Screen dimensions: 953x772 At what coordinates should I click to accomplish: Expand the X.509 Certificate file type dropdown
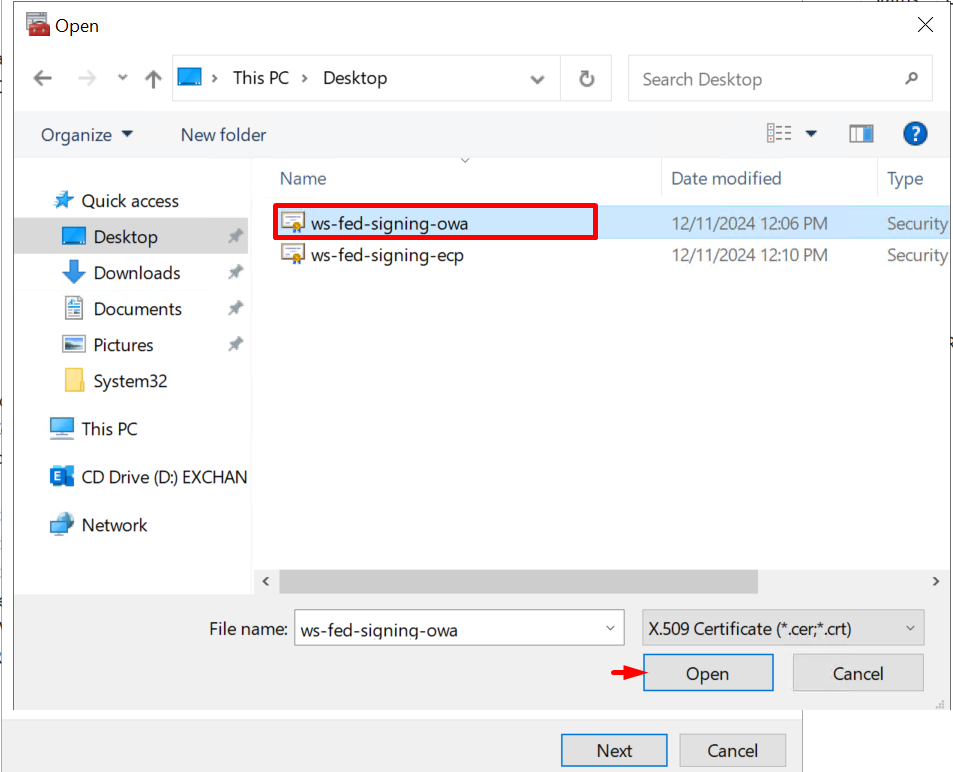909,628
